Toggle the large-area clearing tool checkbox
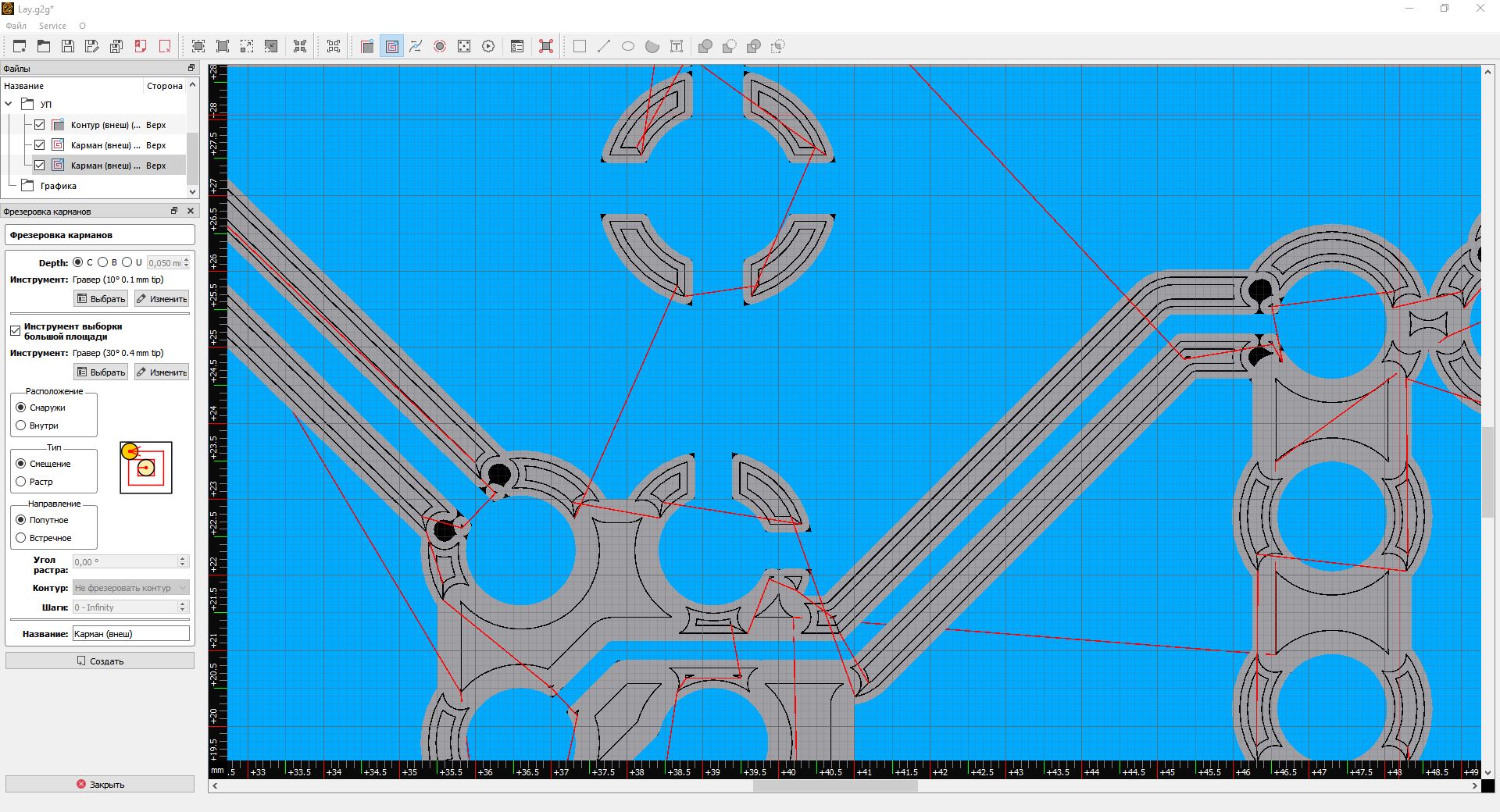1500x812 pixels. coord(15,331)
